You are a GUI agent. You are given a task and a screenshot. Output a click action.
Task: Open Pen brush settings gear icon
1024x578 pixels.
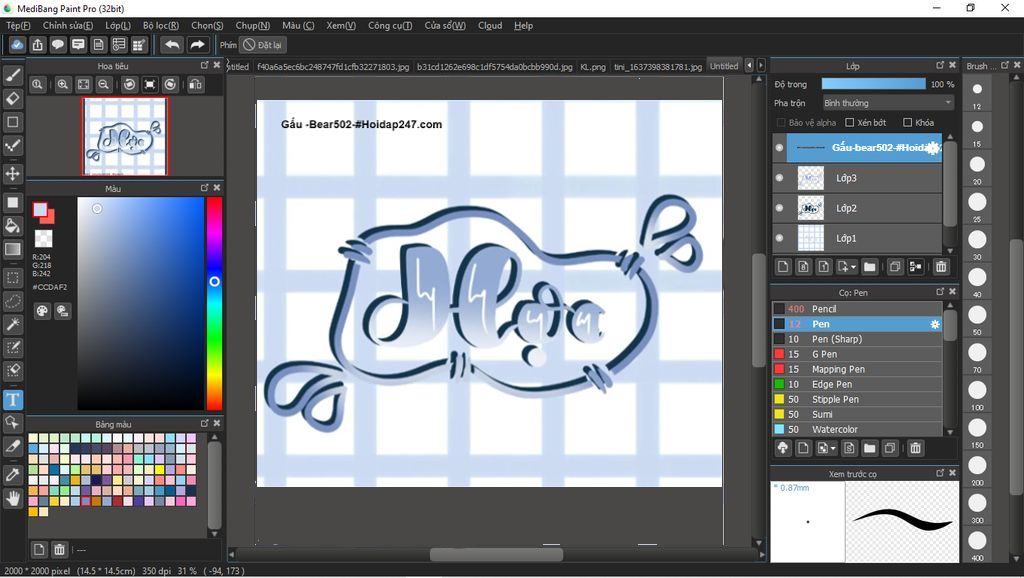tap(935, 324)
